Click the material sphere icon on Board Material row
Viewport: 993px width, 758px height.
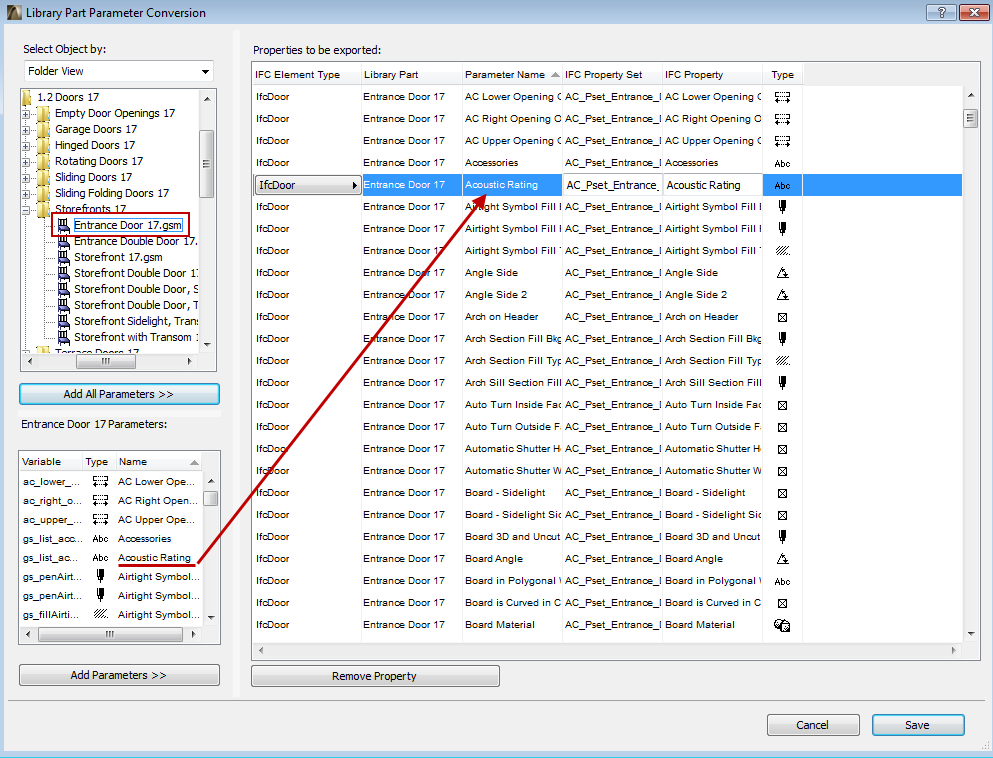coord(781,623)
